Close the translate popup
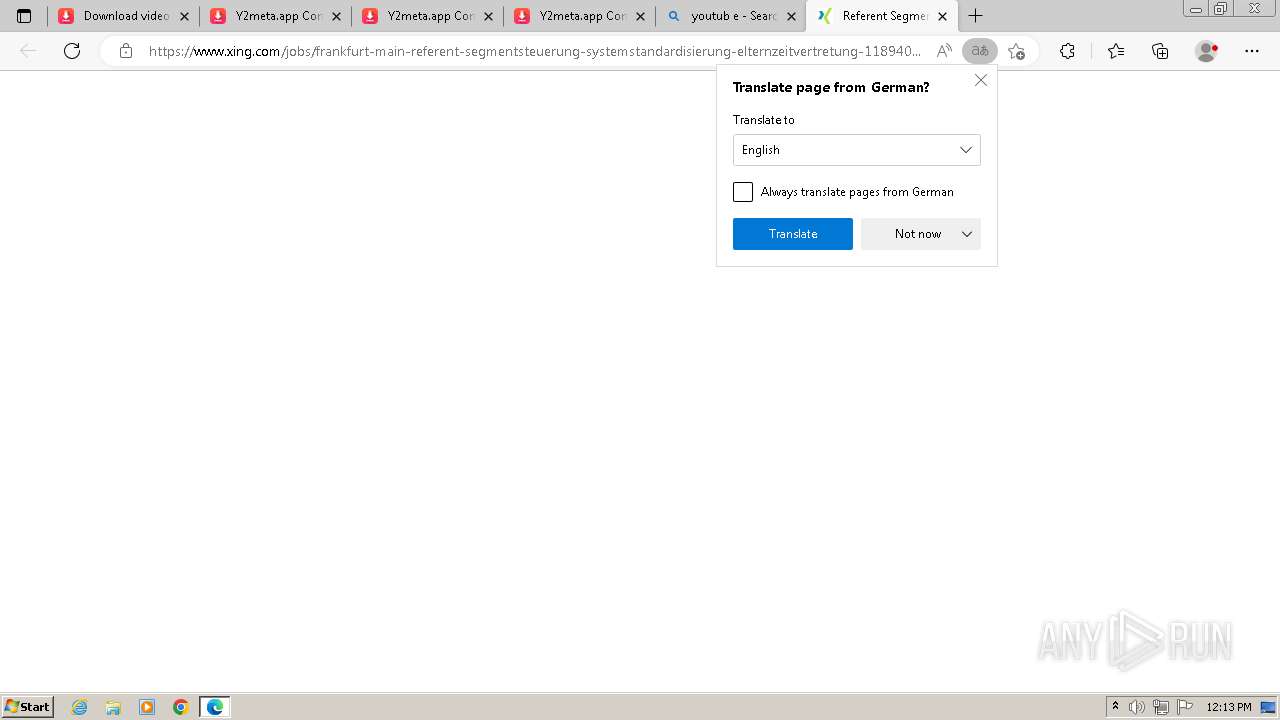The width and height of the screenshot is (1280, 720). click(981, 80)
